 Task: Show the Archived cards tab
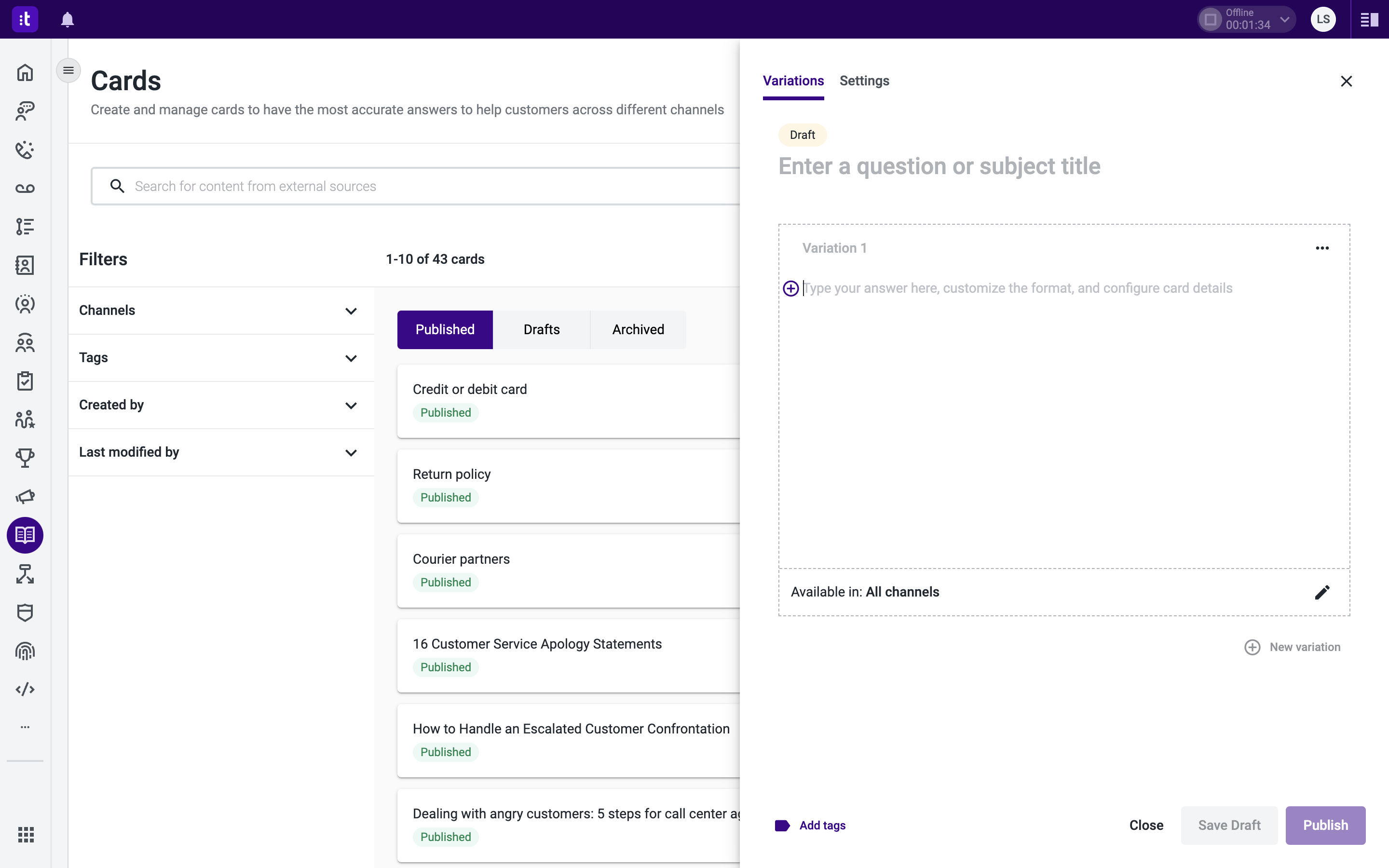pos(638,329)
